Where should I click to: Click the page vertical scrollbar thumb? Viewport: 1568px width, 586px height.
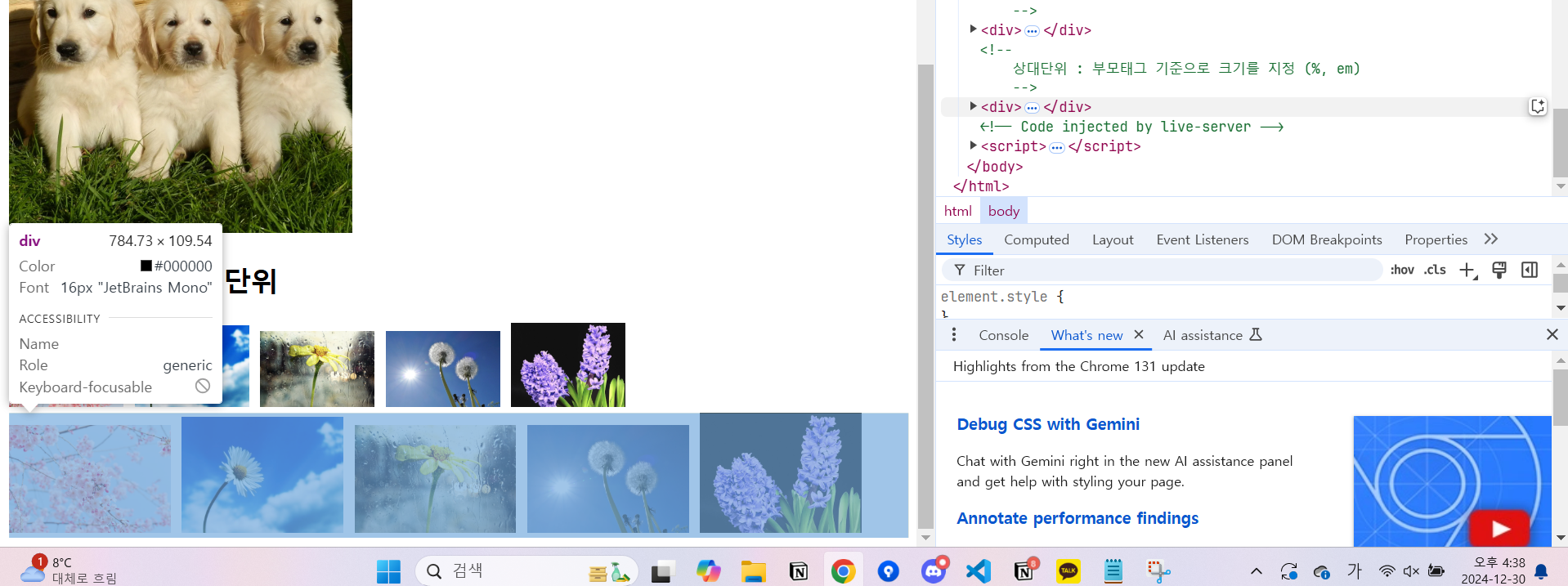click(x=925, y=297)
